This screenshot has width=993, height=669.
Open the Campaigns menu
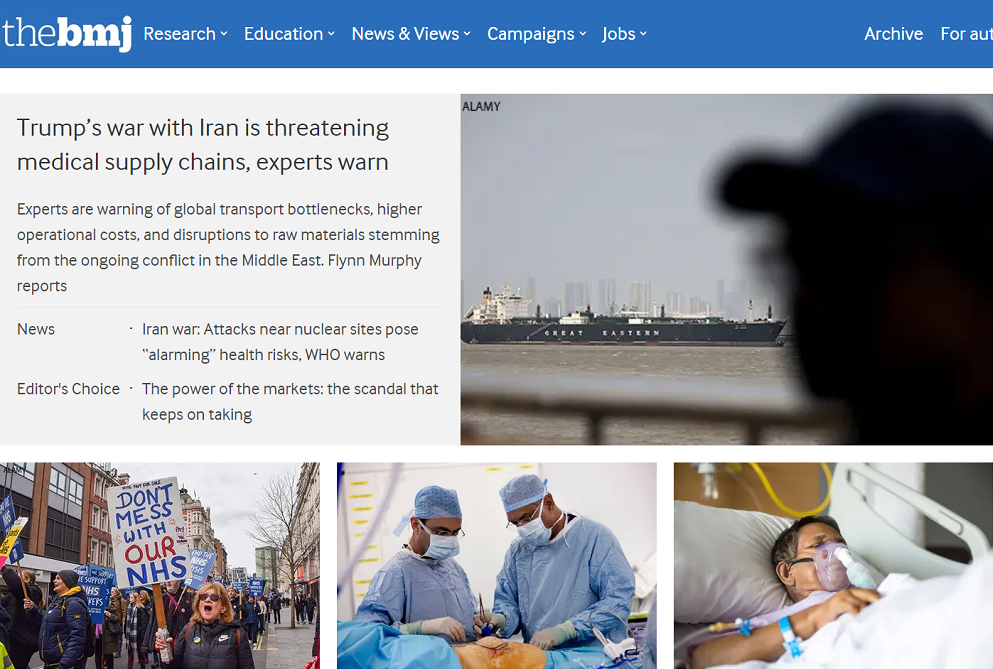tap(530, 34)
